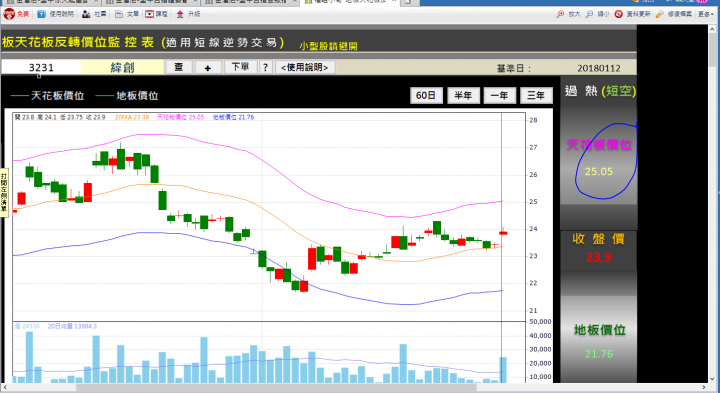Select the 60日 chart range

pos(426,95)
